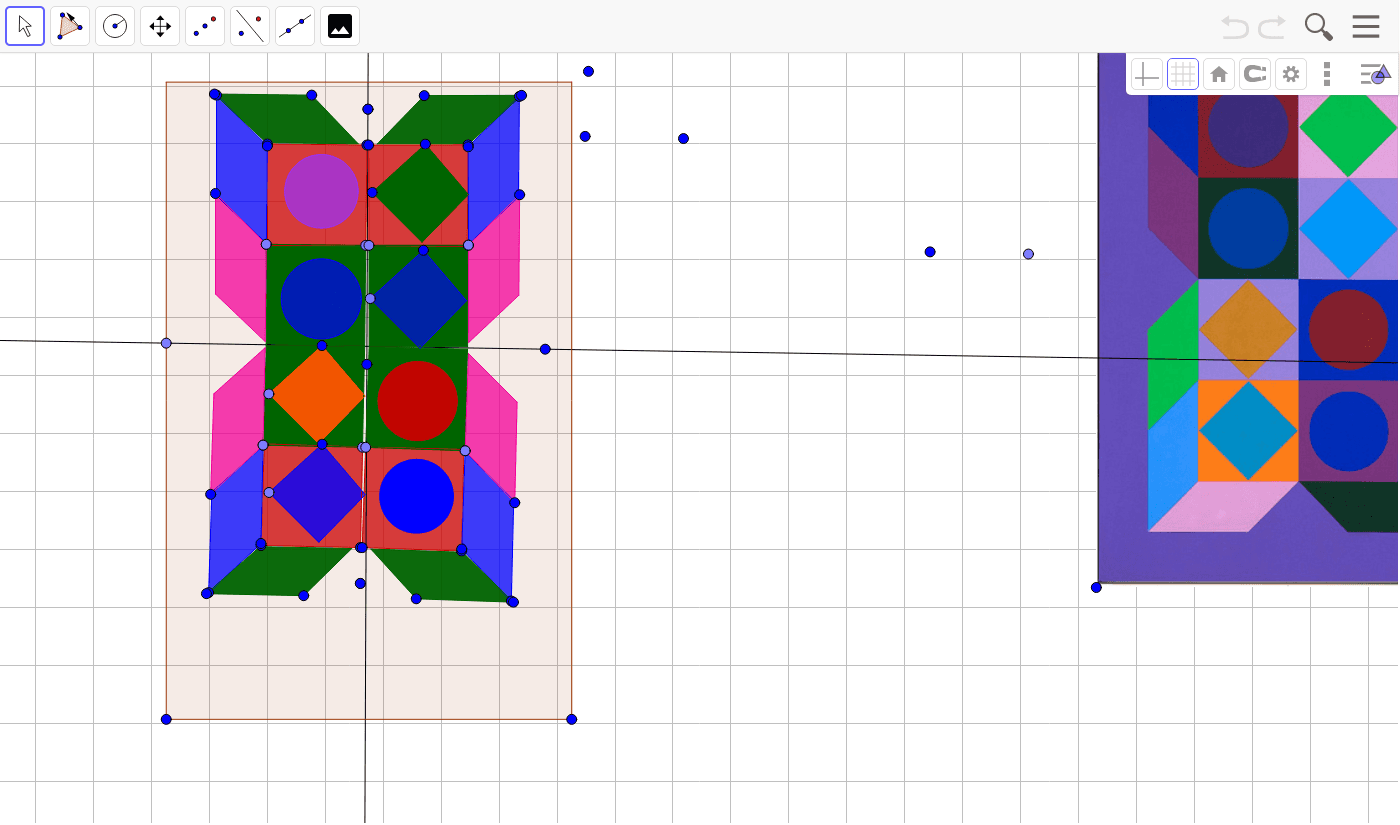Toggle the grid display

[1183, 74]
